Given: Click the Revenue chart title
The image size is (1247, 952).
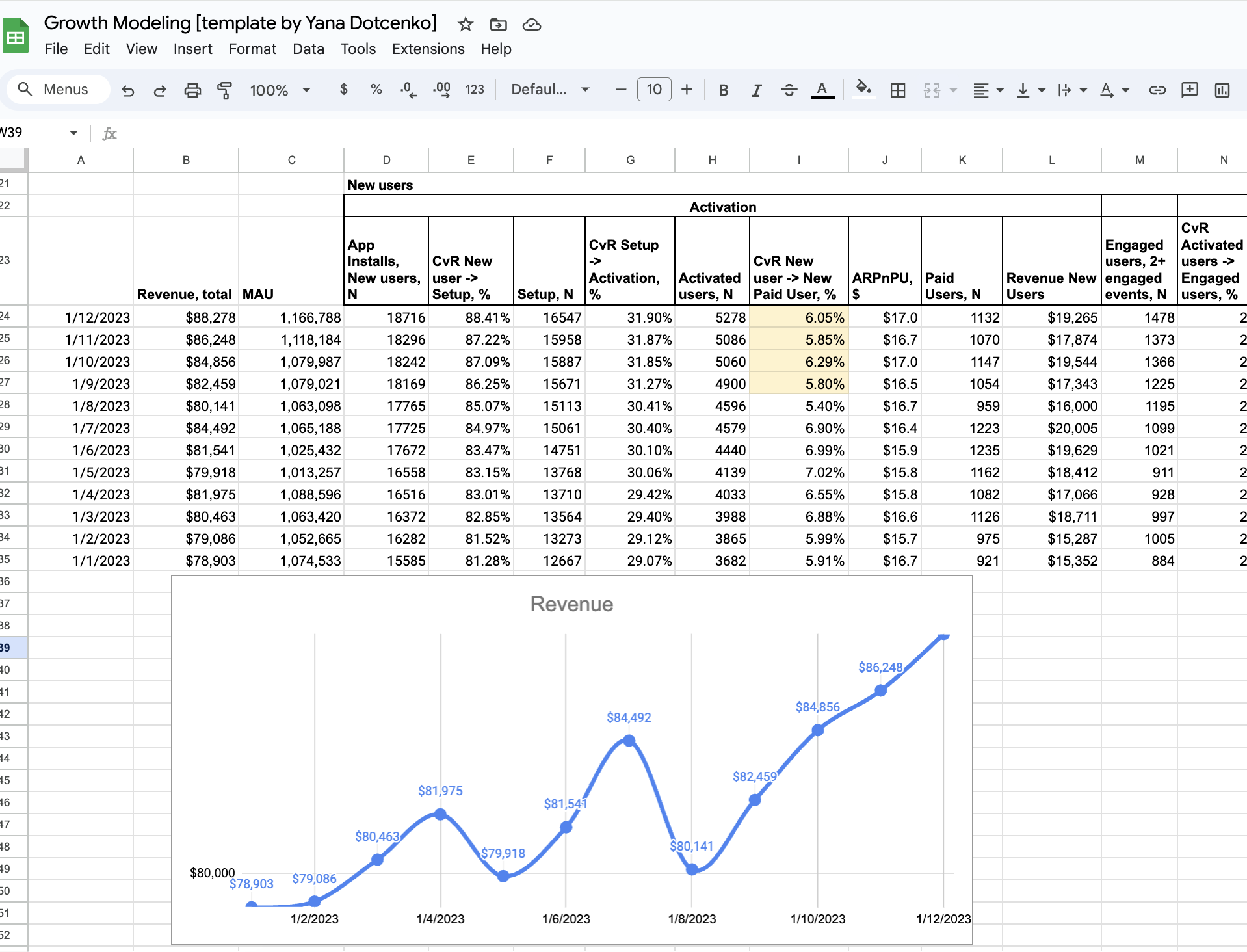Looking at the screenshot, I should pos(571,604).
